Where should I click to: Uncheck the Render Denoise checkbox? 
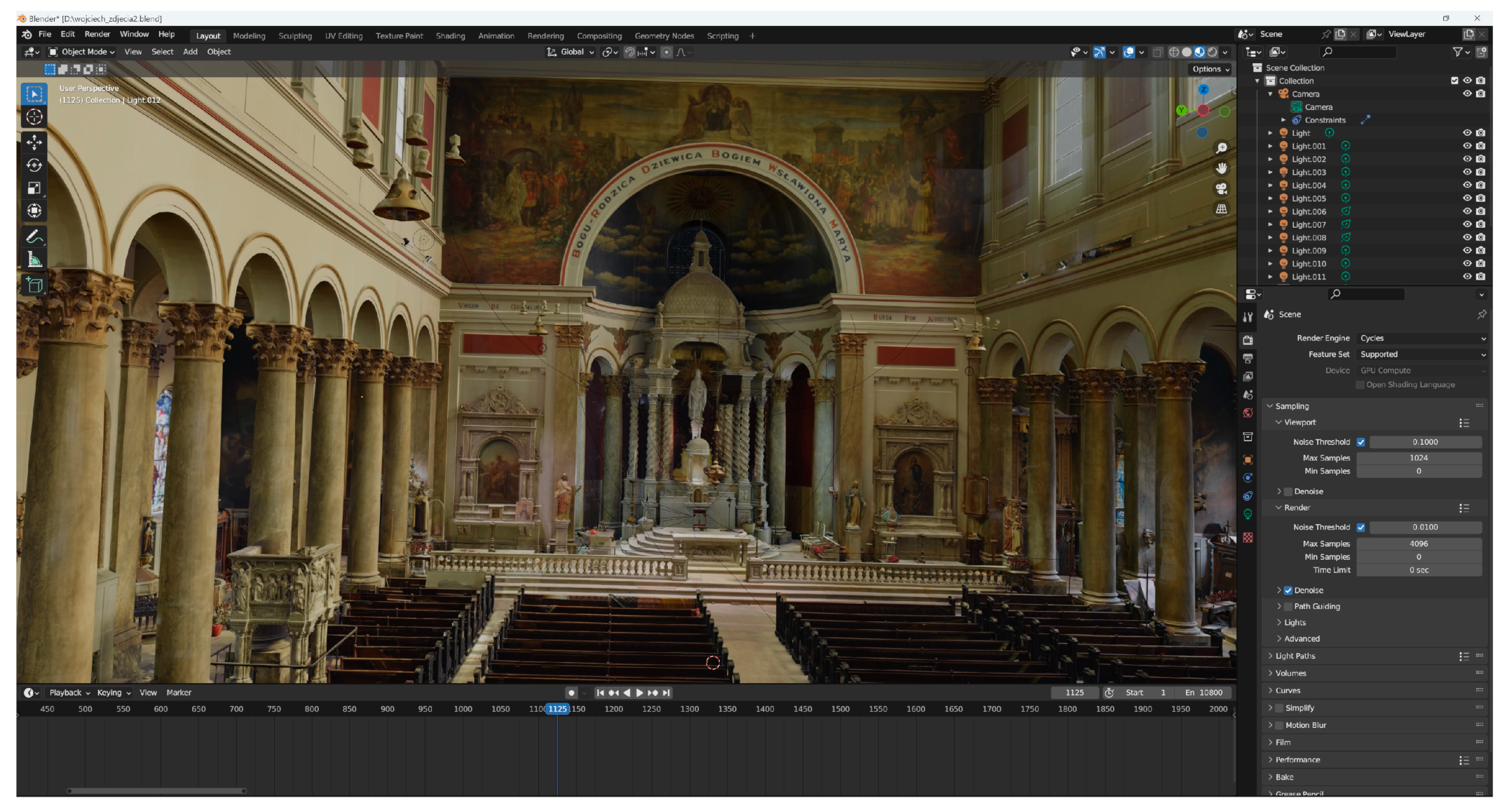pos(1288,591)
